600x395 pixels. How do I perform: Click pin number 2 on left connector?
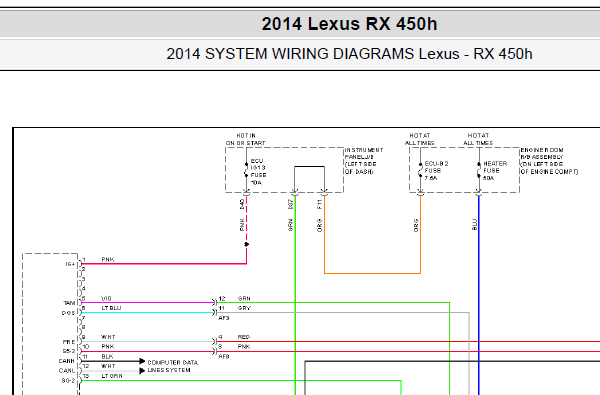84,269
